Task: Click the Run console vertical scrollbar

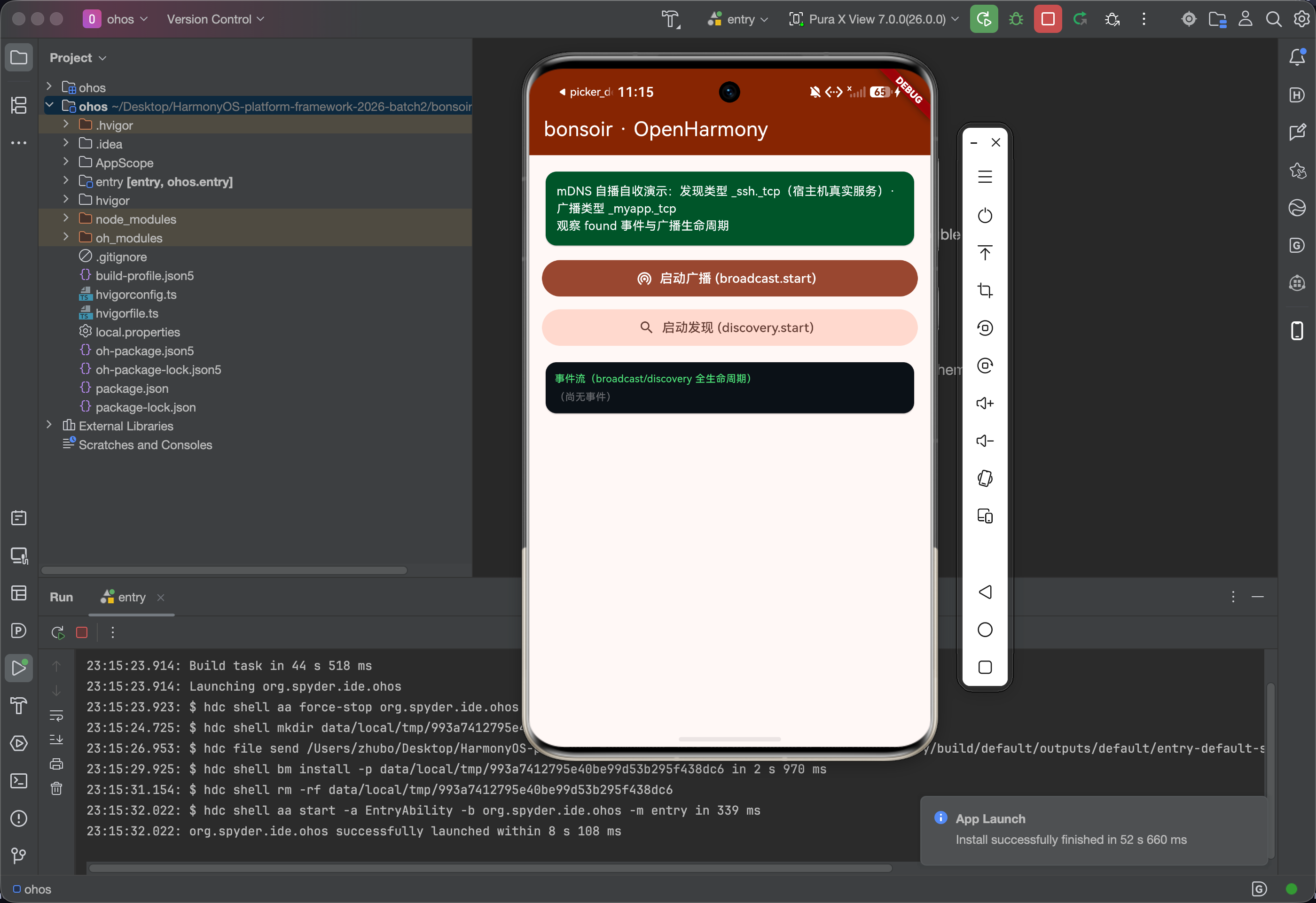Action: click(1270, 770)
